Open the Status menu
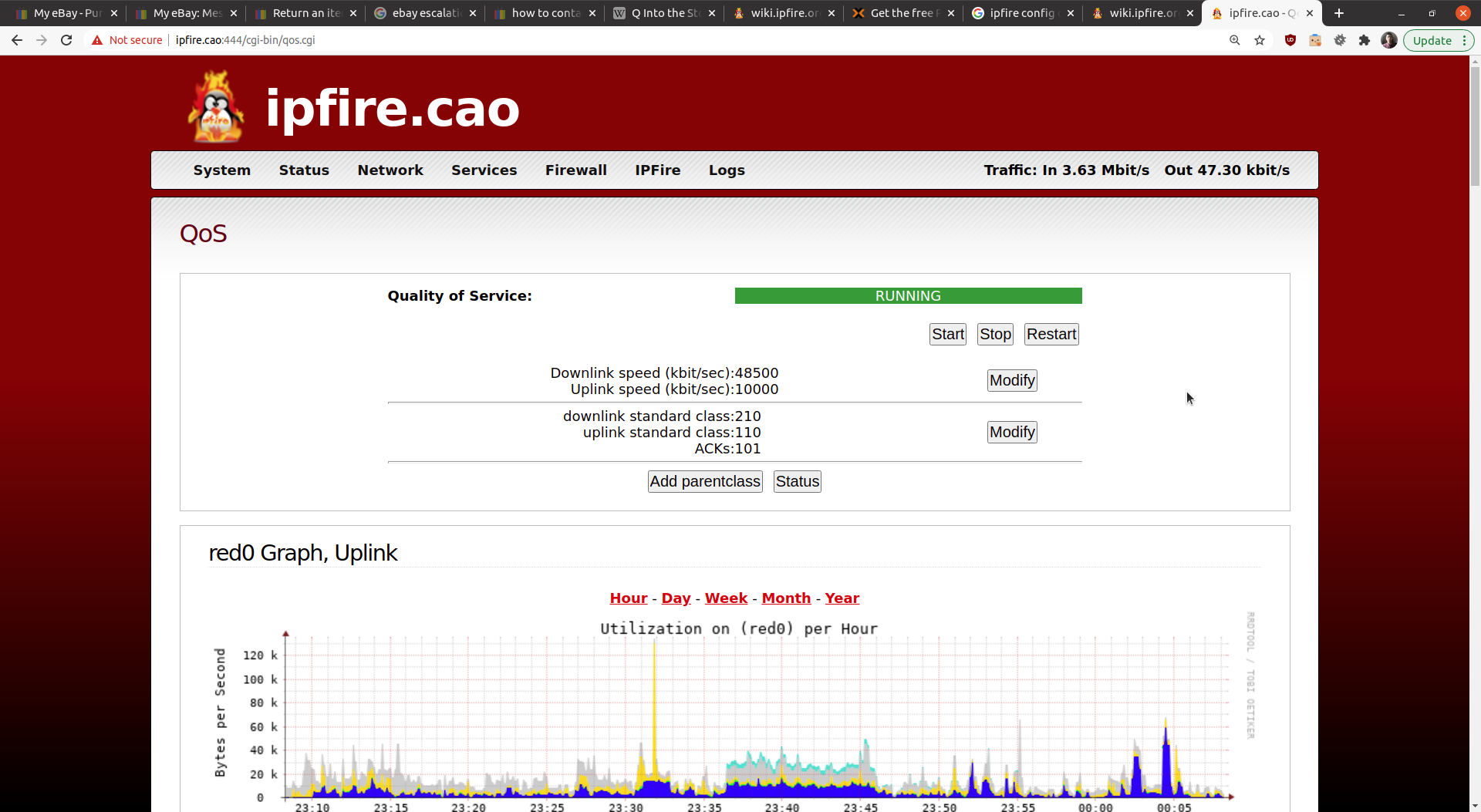The width and height of the screenshot is (1481, 812). [304, 170]
